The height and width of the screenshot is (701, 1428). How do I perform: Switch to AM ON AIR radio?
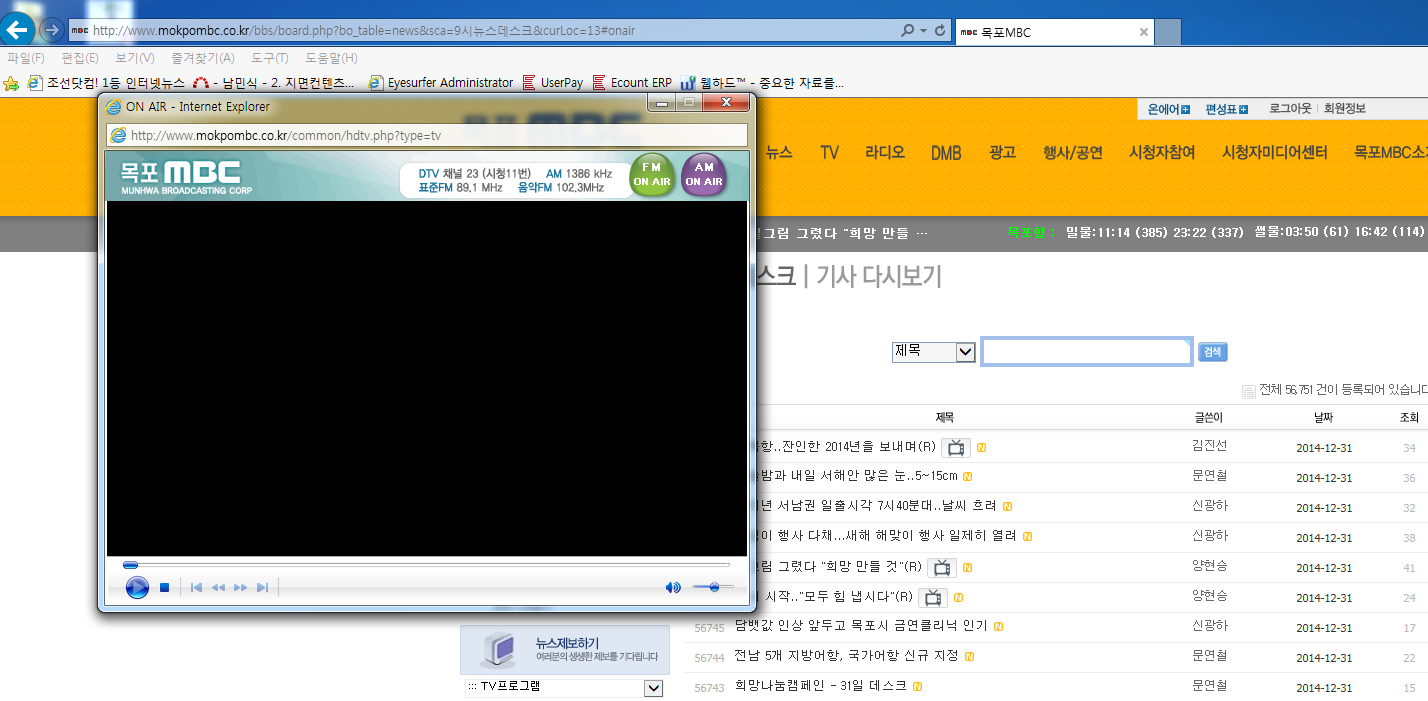click(x=703, y=175)
